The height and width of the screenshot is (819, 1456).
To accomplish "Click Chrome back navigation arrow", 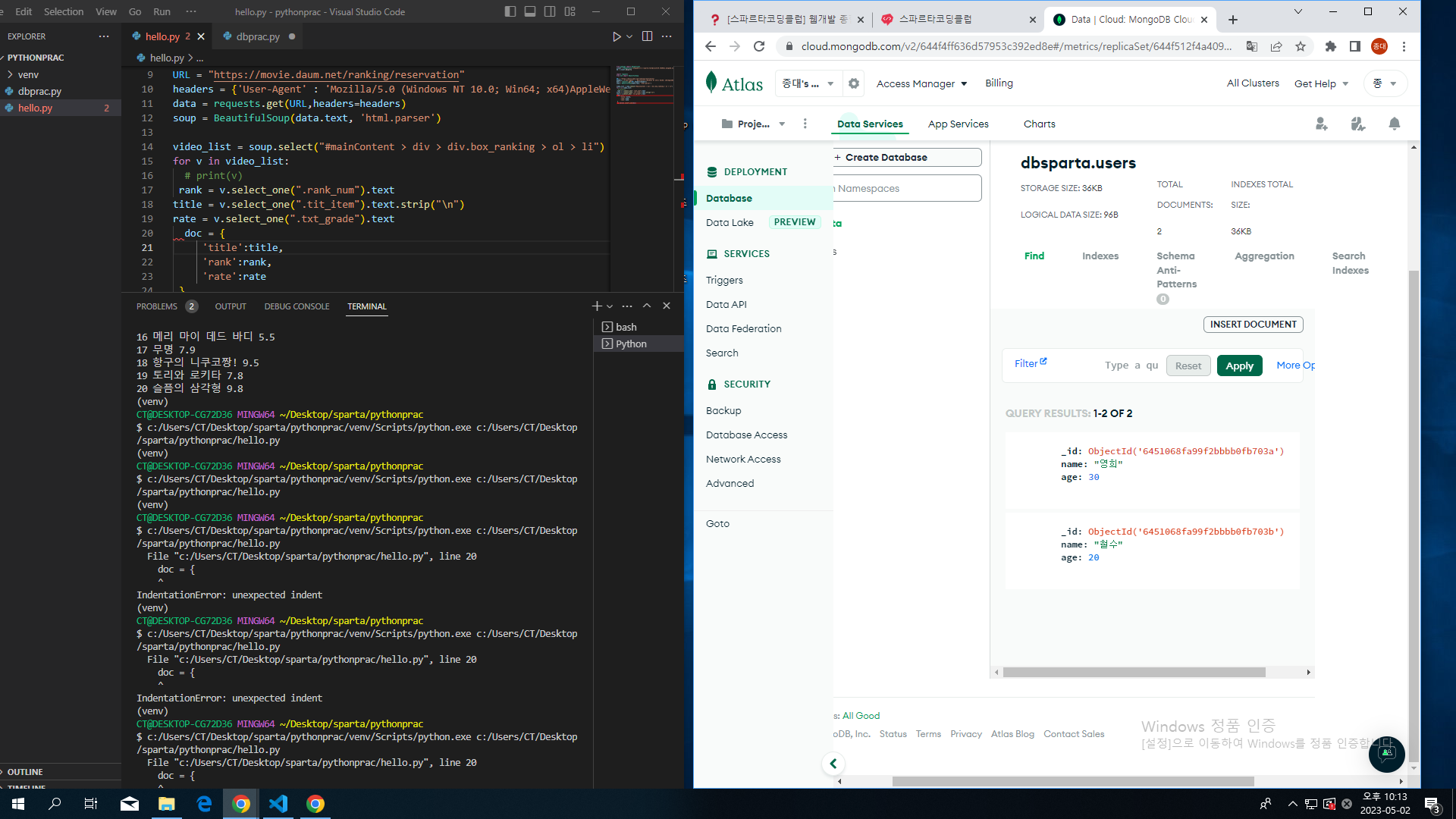I will 711,46.
